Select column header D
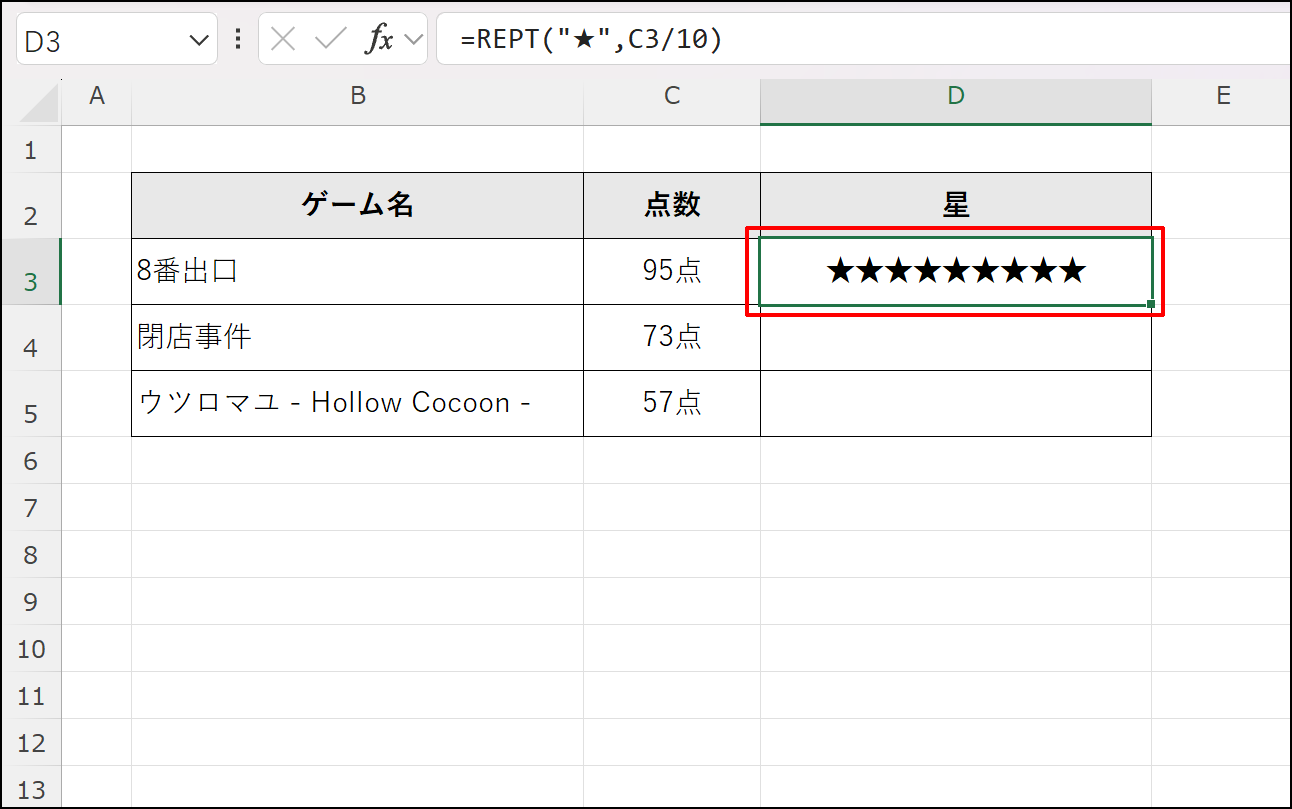 (x=955, y=96)
